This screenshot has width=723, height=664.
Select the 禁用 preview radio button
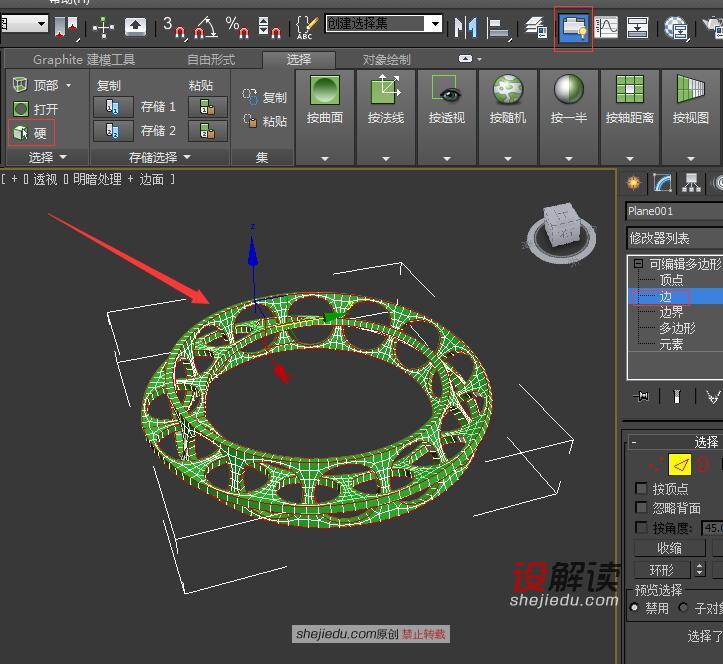[x=634, y=608]
